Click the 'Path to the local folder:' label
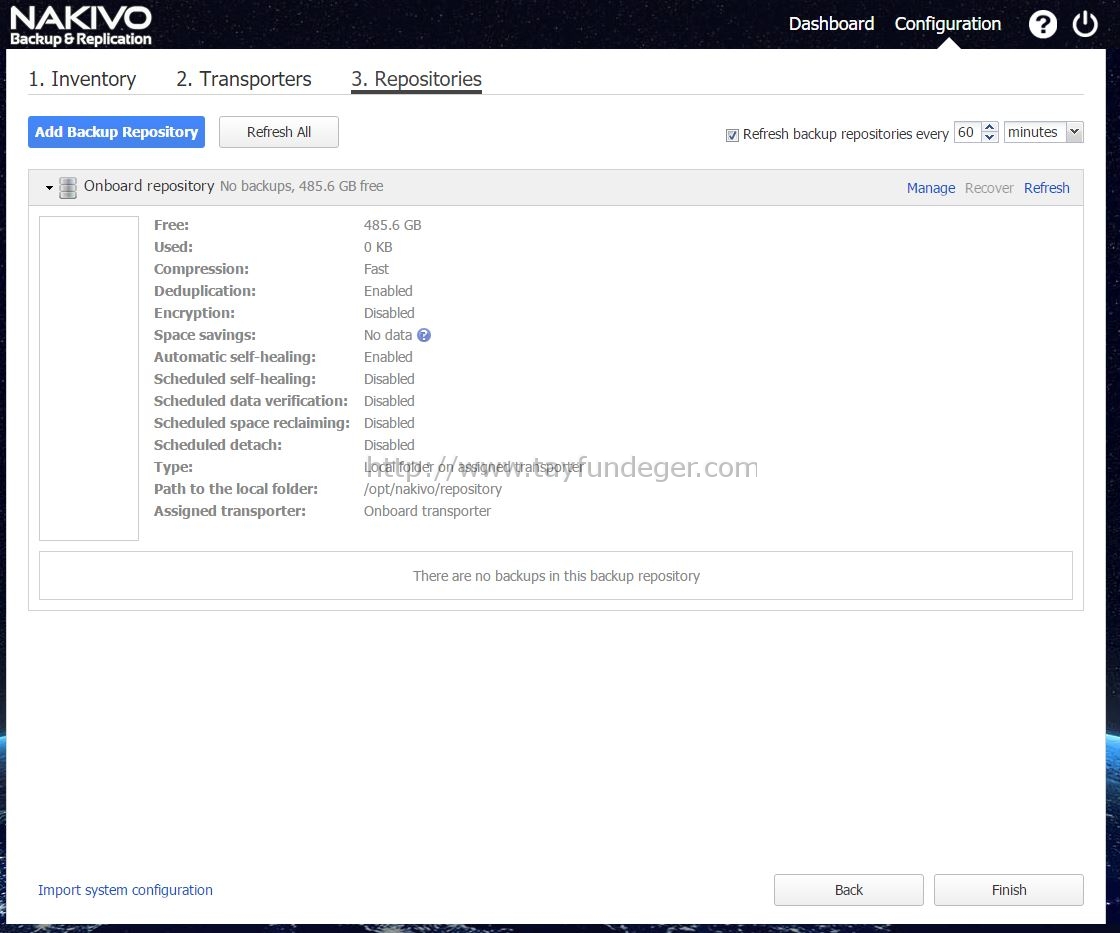This screenshot has width=1120, height=933. 236,489
